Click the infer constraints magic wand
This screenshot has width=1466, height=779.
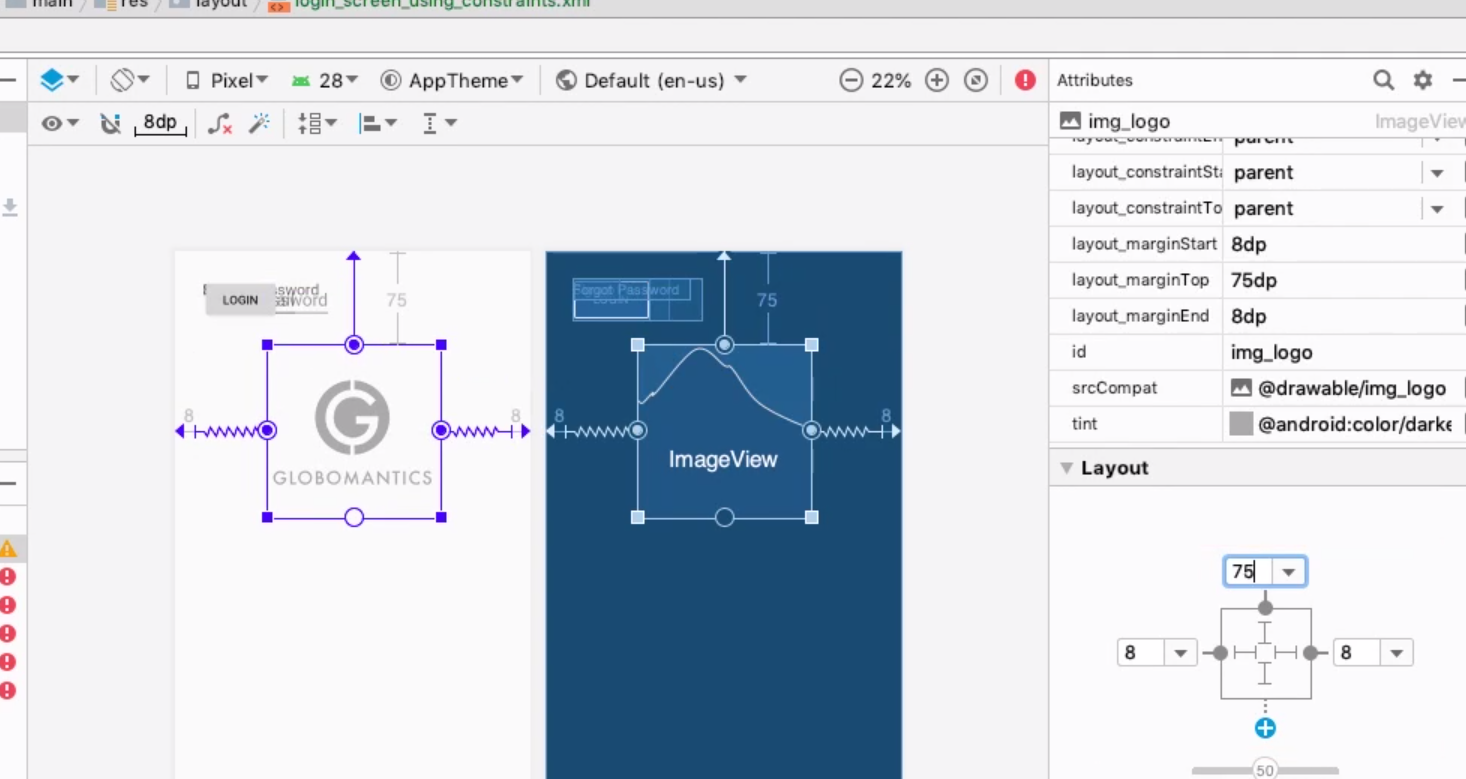pos(259,123)
